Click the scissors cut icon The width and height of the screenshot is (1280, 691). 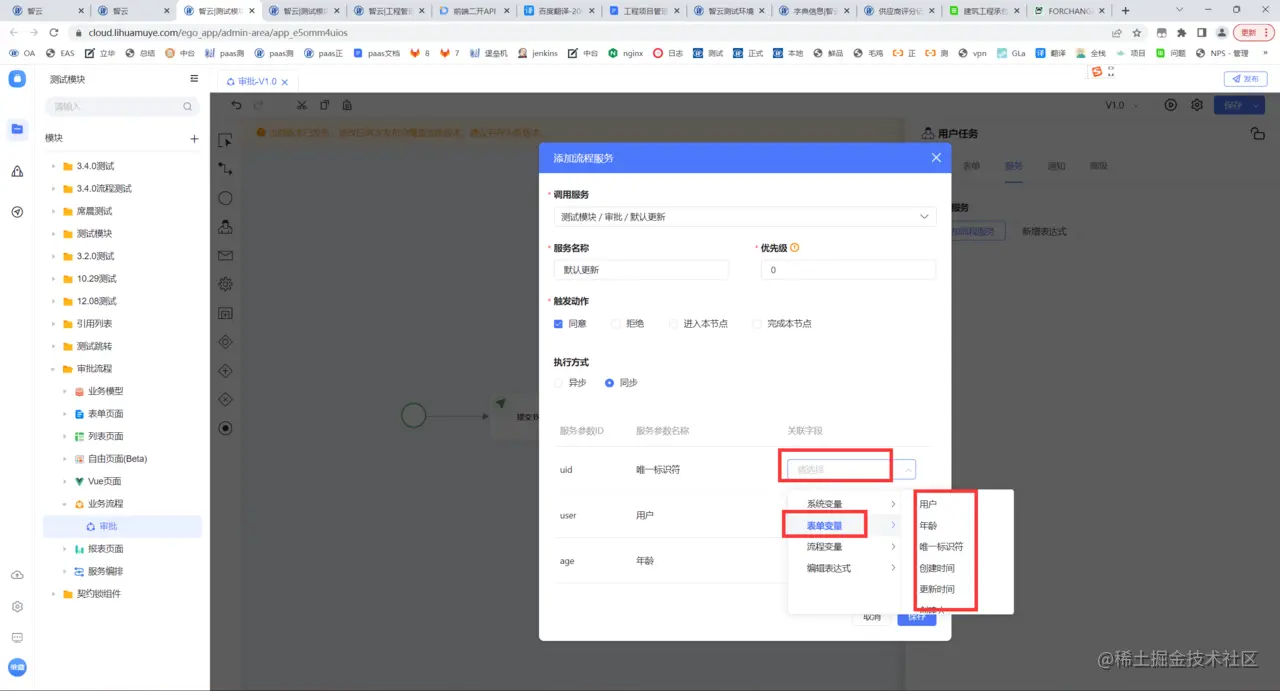tap(302, 105)
